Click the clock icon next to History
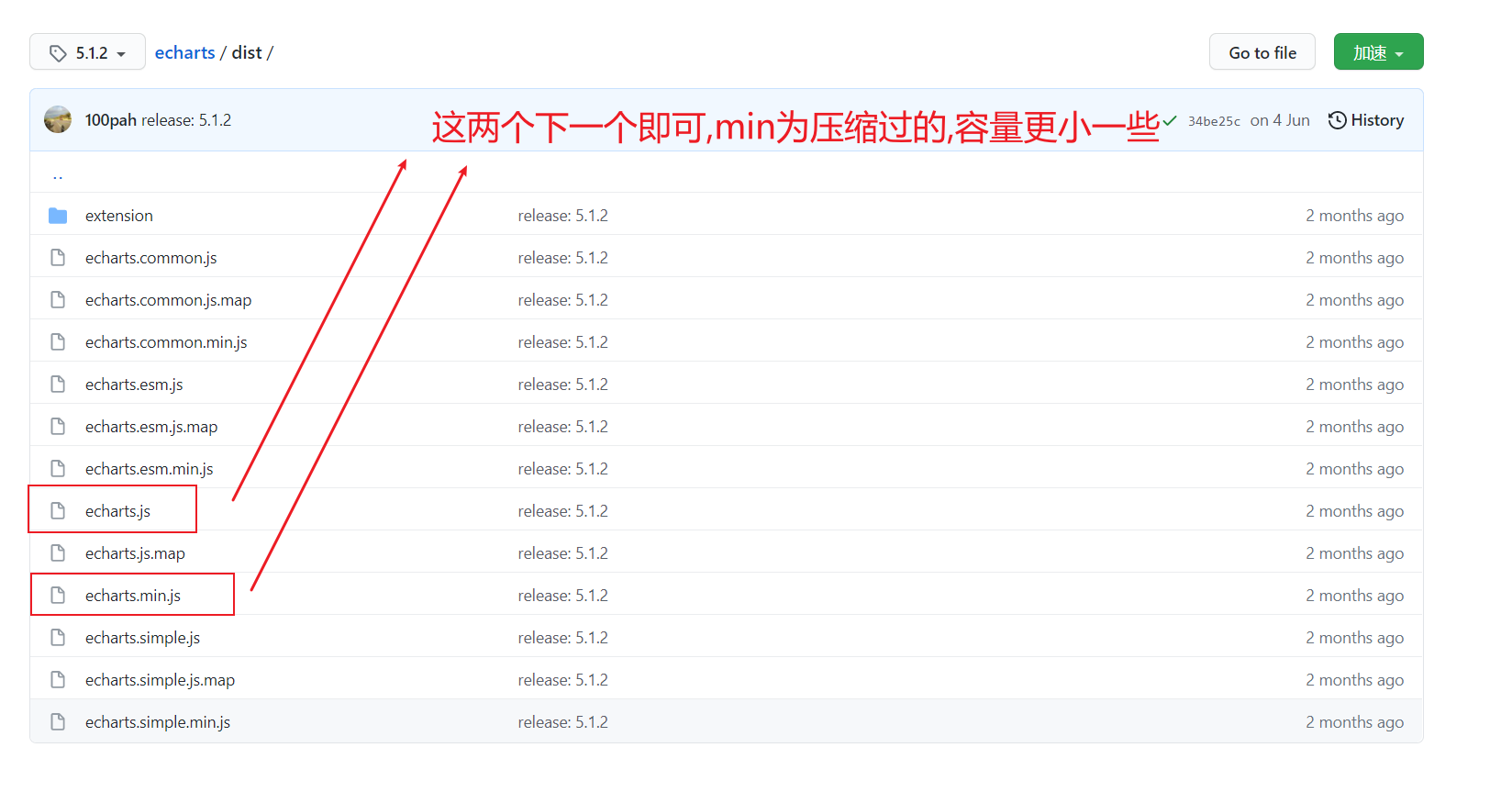Viewport: 1512px width, 792px height. pos(1338,120)
